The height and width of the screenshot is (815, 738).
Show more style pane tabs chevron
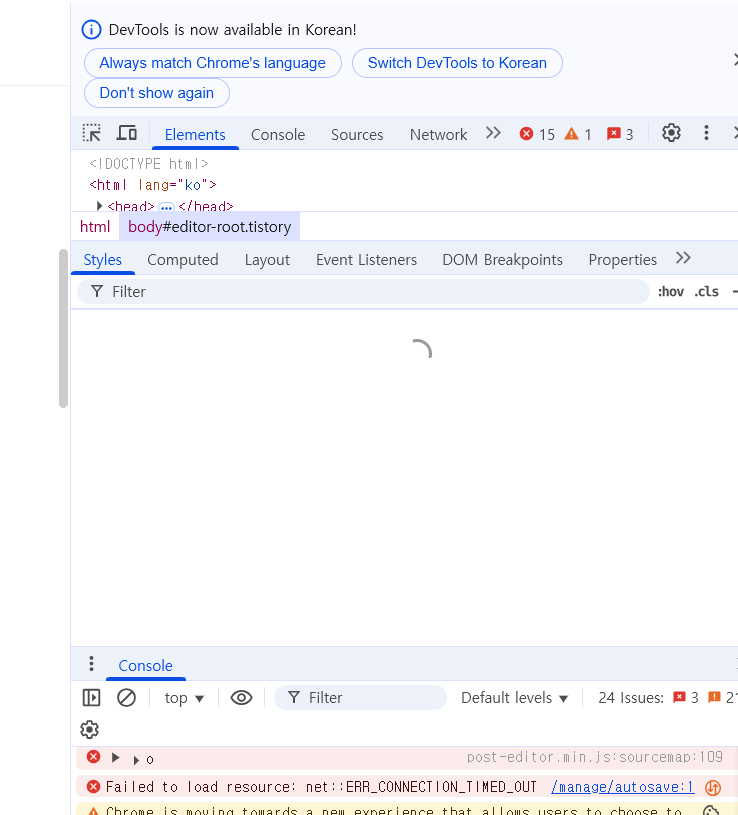[683, 258]
